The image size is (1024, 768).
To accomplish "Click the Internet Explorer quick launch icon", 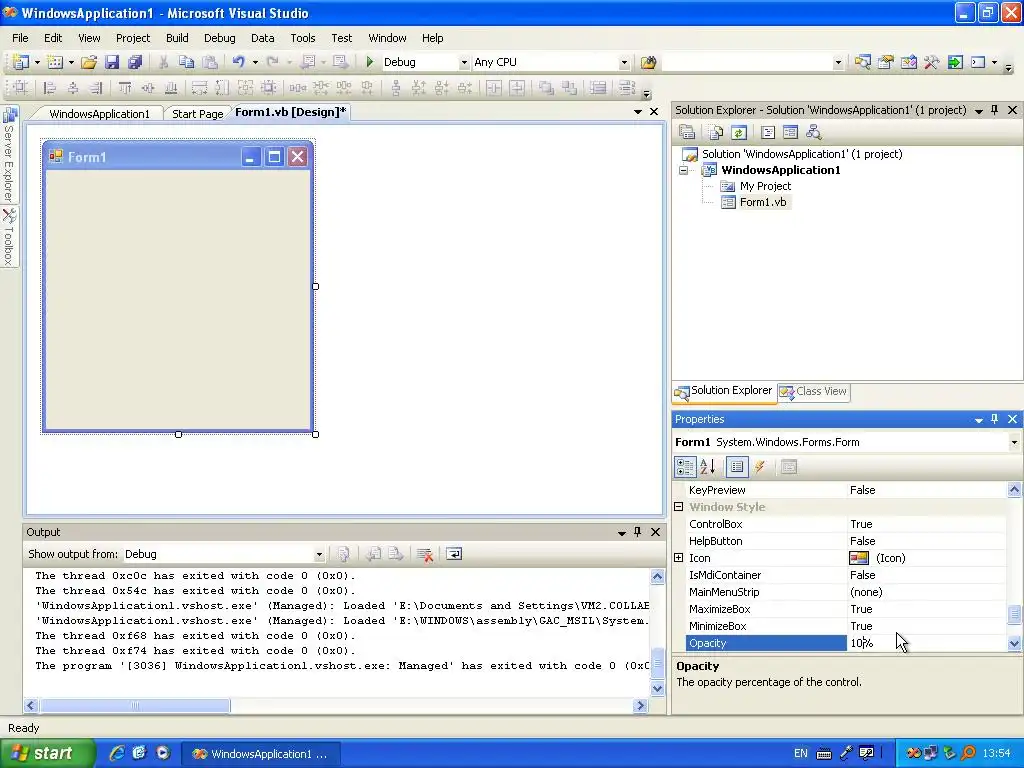I will [x=116, y=754].
